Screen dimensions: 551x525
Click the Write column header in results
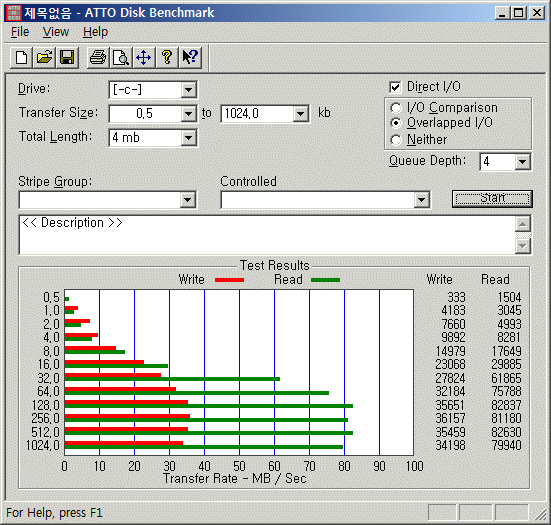[439, 279]
